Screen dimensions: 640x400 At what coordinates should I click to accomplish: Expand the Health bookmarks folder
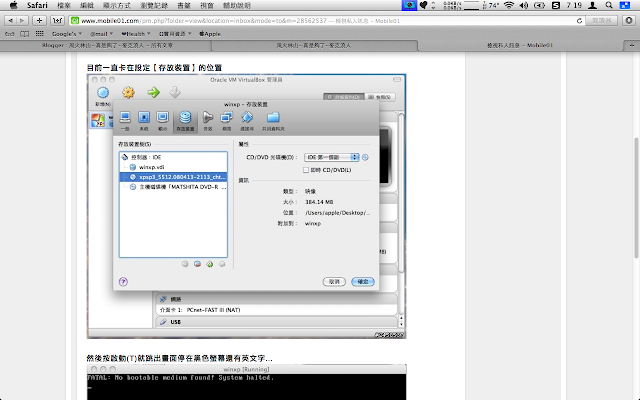pos(136,34)
